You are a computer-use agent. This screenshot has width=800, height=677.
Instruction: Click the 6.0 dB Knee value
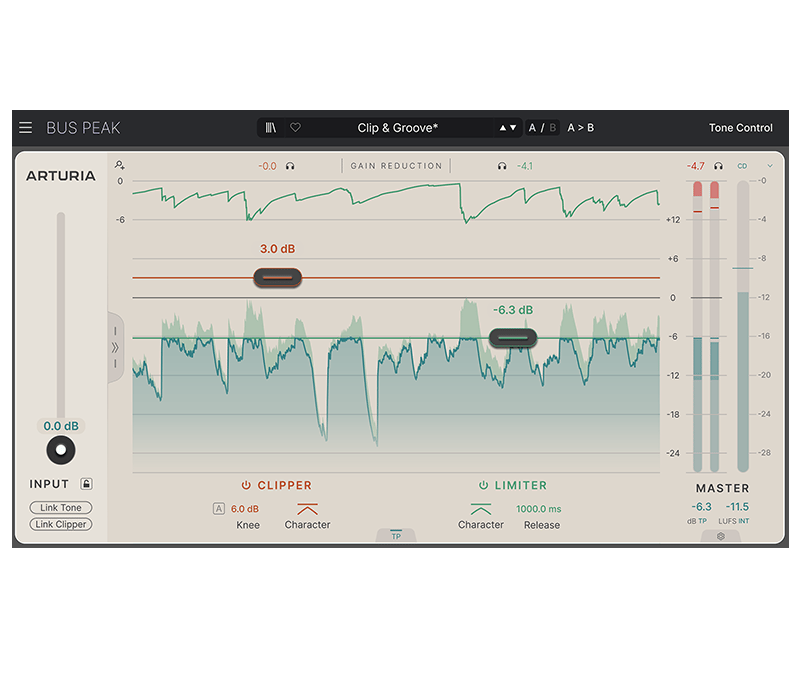click(245, 509)
